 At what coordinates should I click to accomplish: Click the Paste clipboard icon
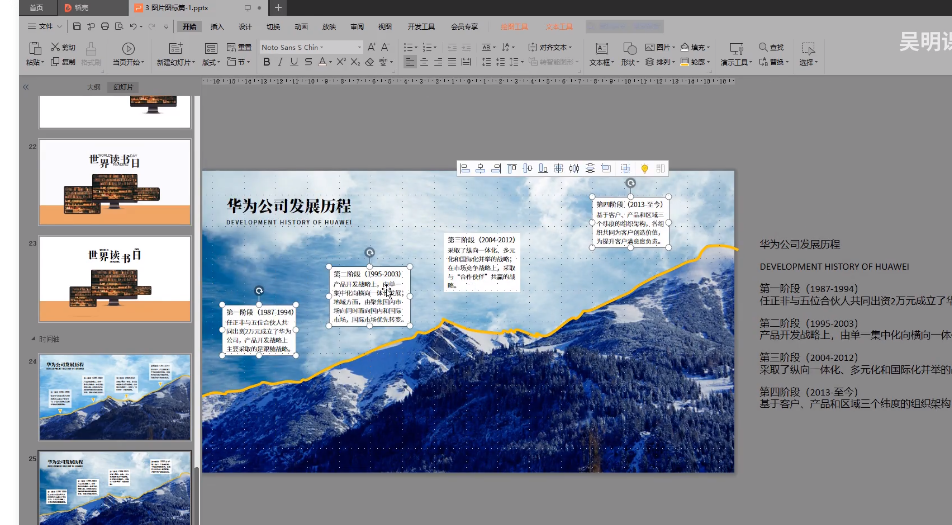click(x=35, y=48)
